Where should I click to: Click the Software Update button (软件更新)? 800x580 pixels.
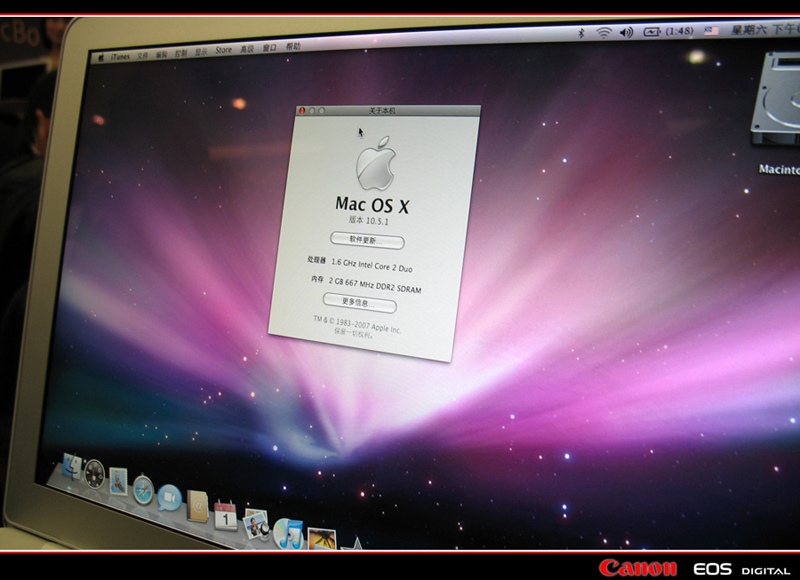point(368,242)
